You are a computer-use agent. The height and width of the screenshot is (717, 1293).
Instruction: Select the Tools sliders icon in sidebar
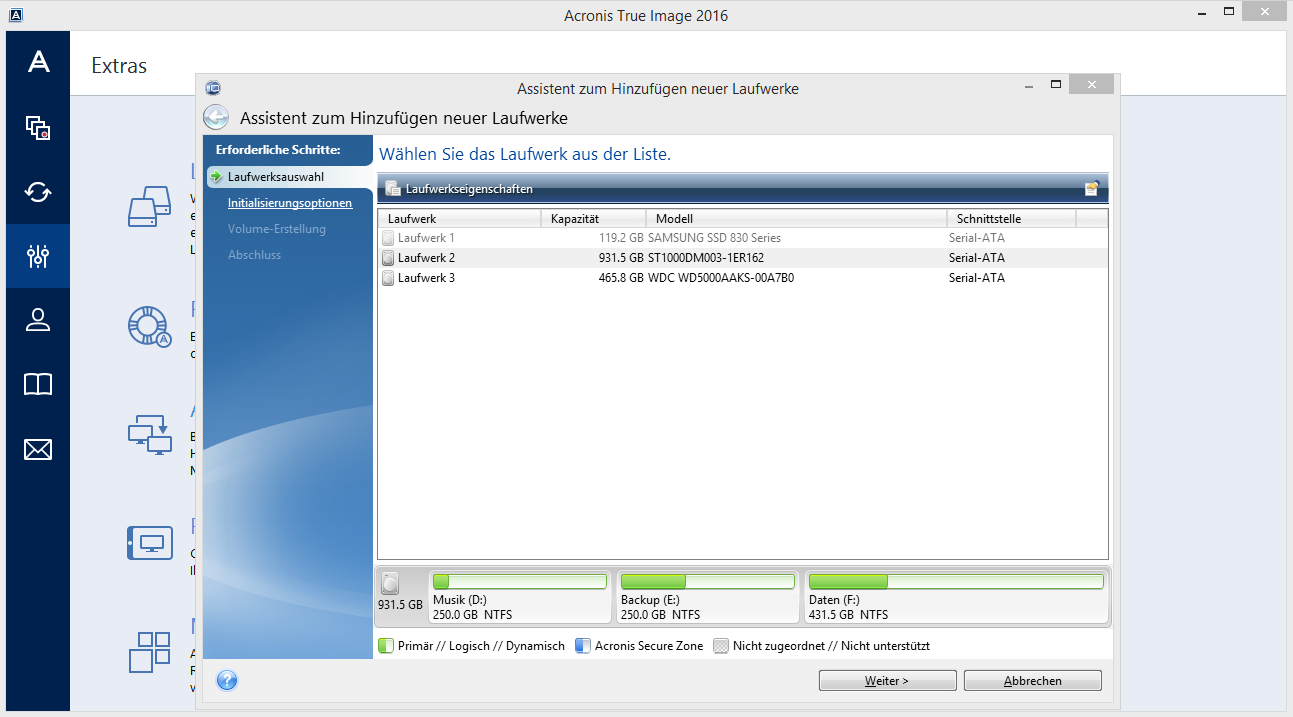38,256
